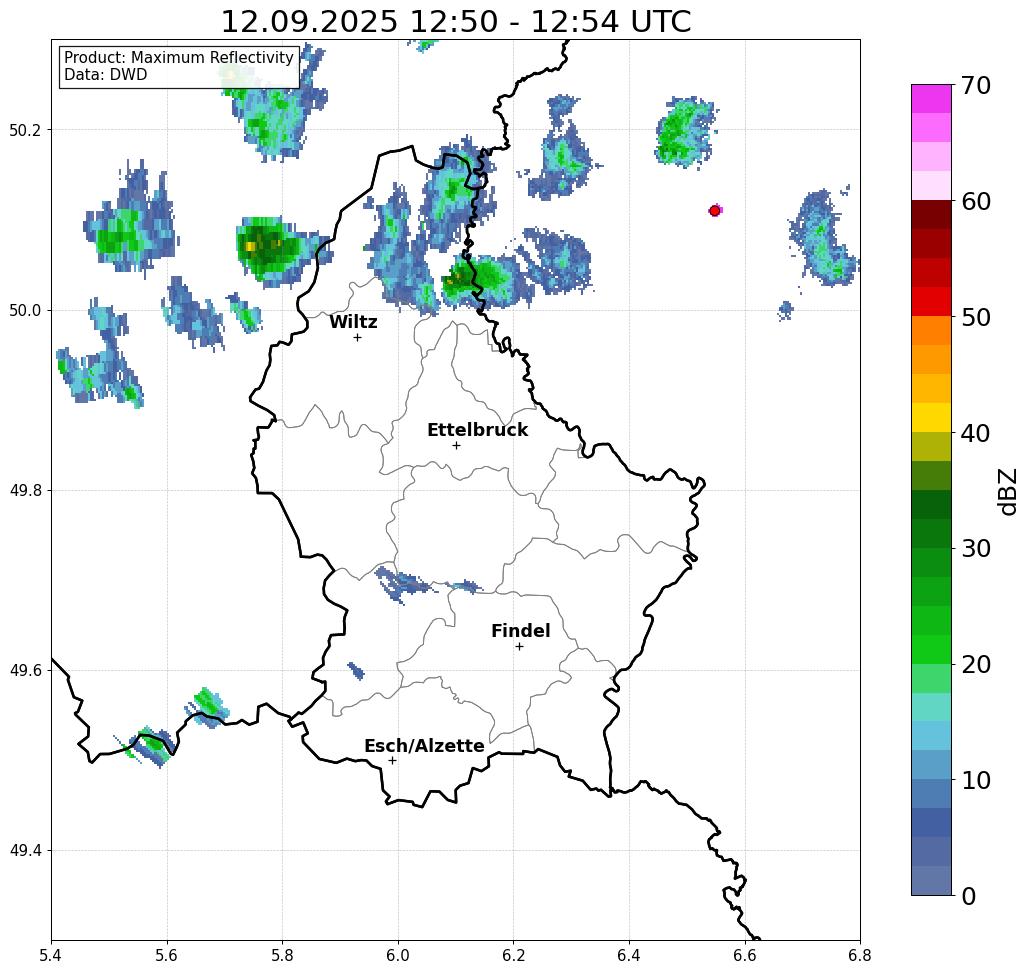Image resolution: width=1029 pixels, height=973 pixels.
Task: Click the magenta top segment of the colorbar
Action: 931,99
